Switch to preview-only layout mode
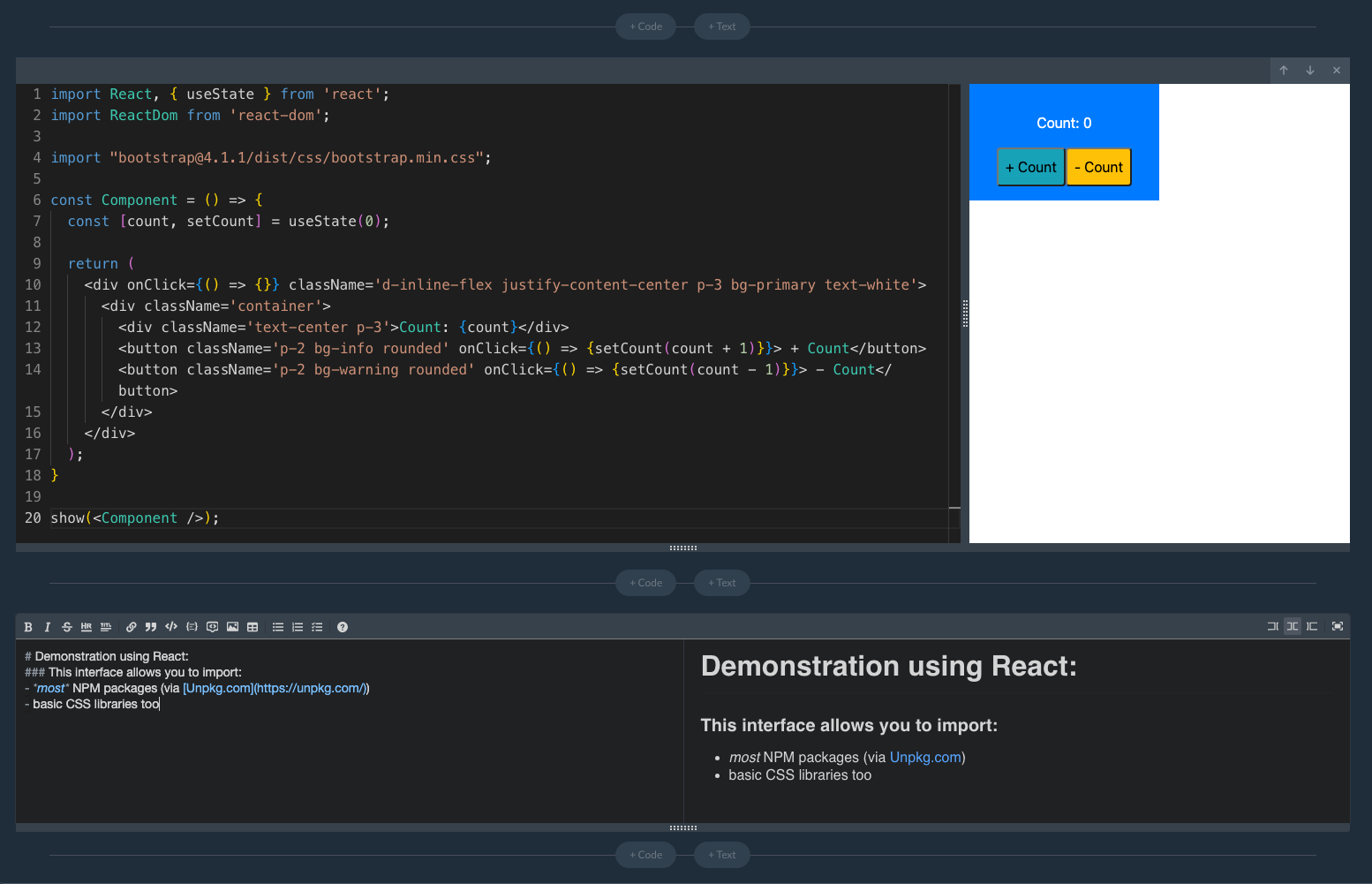This screenshot has width=1372, height=884. tap(1312, 626)
